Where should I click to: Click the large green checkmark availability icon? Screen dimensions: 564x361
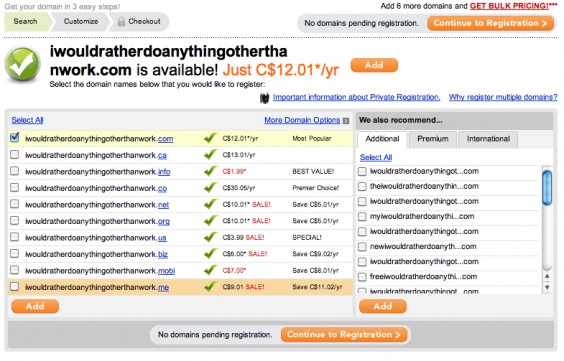coord(22,65)
